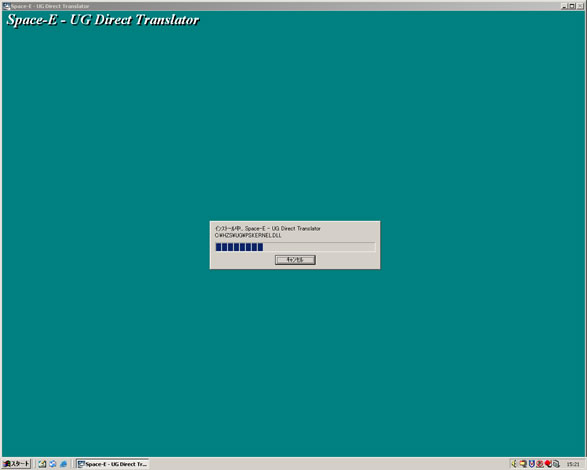The width and height of the screenshot is (587, 470).
Task: Click the installer title bar window icon
Action: (x=6, y=6)
